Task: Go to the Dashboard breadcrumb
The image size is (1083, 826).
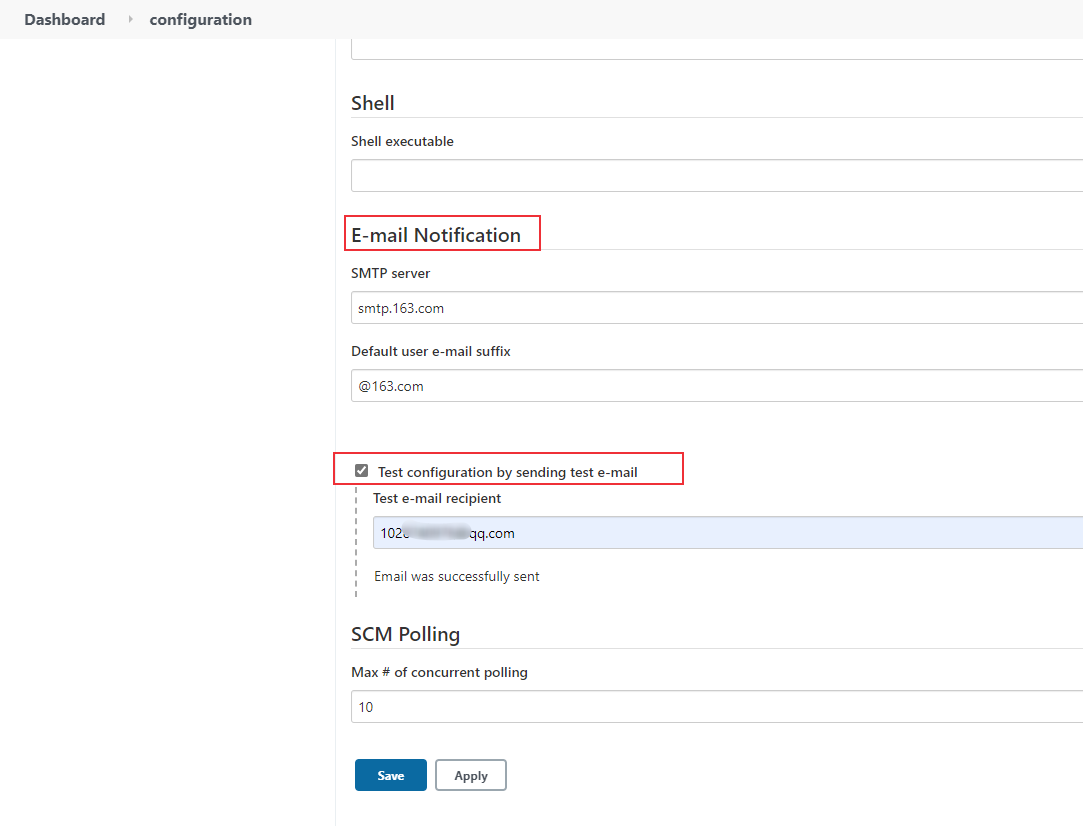Action: (64, 19)
